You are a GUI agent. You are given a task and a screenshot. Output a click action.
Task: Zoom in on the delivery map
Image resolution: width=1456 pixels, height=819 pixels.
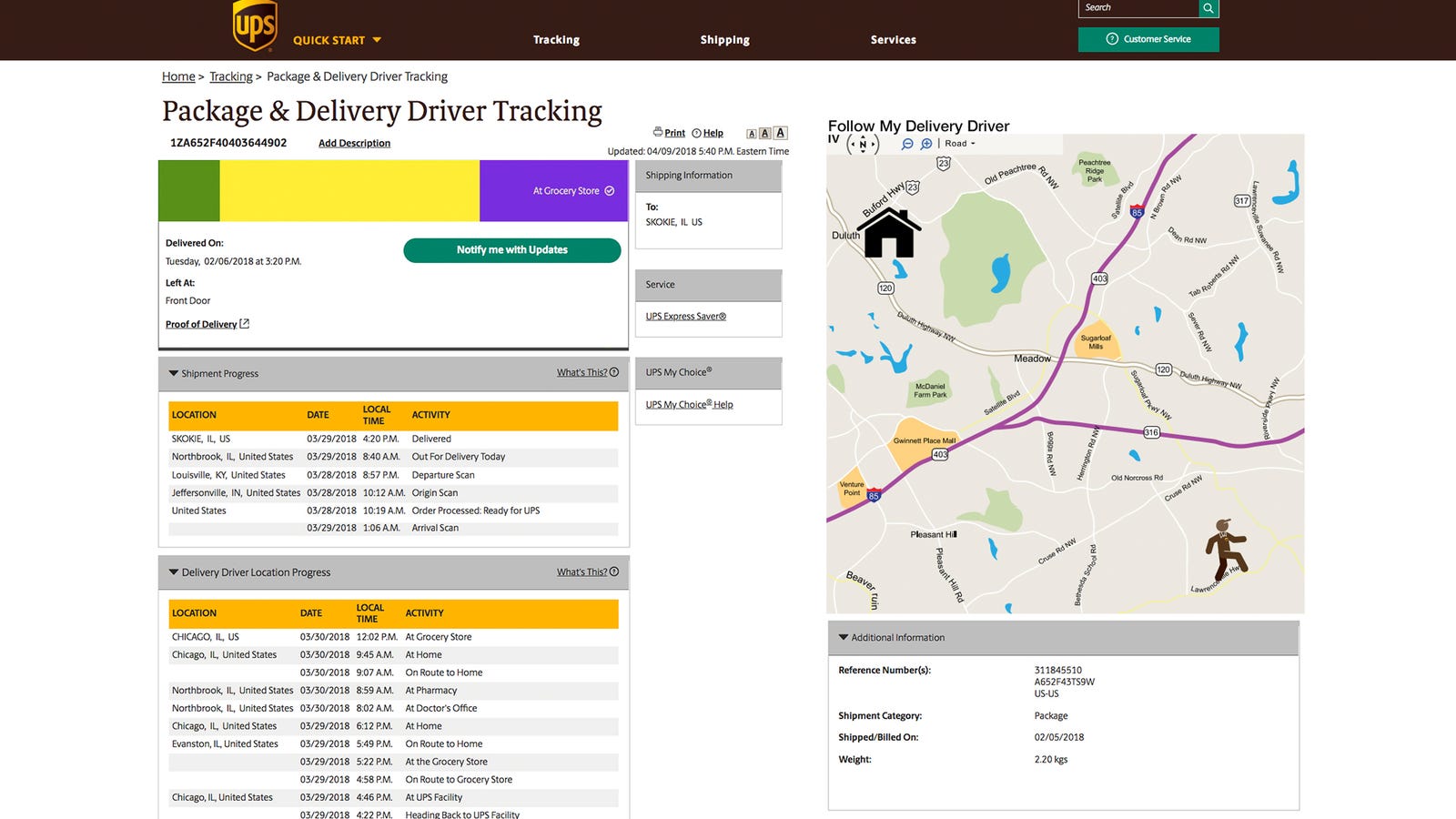click(926, 144)
